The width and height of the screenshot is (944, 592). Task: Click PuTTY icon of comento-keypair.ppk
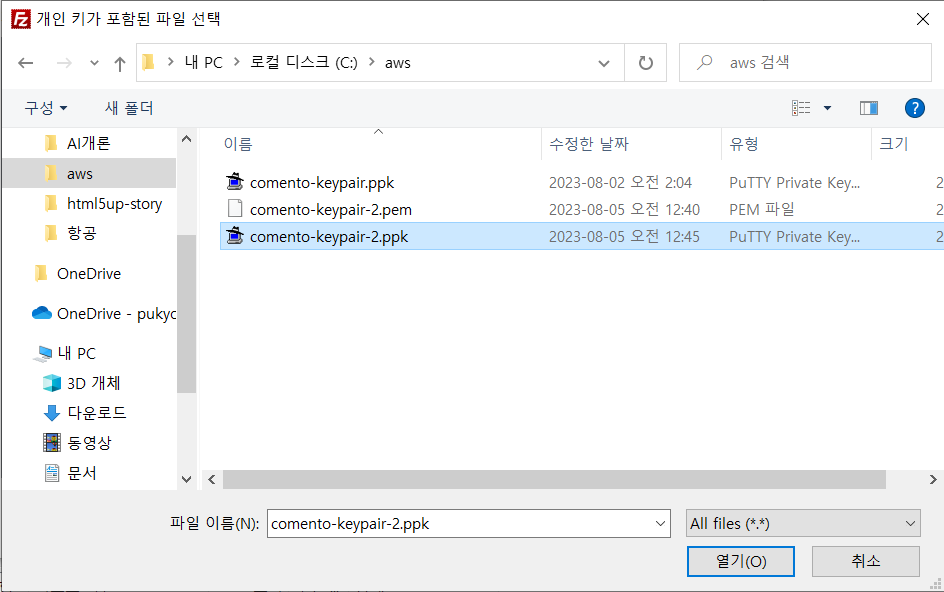pyautogui.click(x=235, y=182)
